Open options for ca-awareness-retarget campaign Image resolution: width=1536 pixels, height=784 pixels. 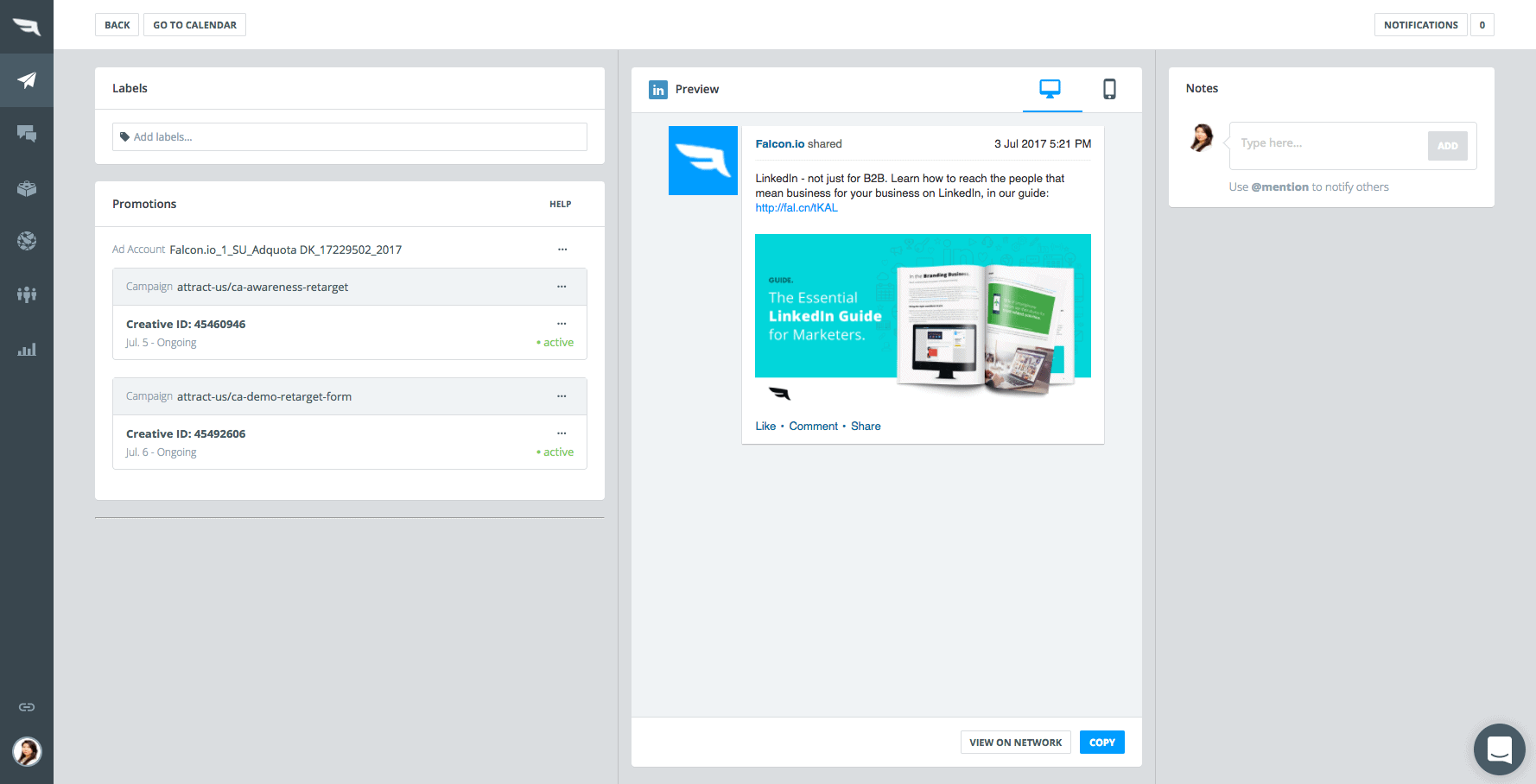[x=562, y=287]
